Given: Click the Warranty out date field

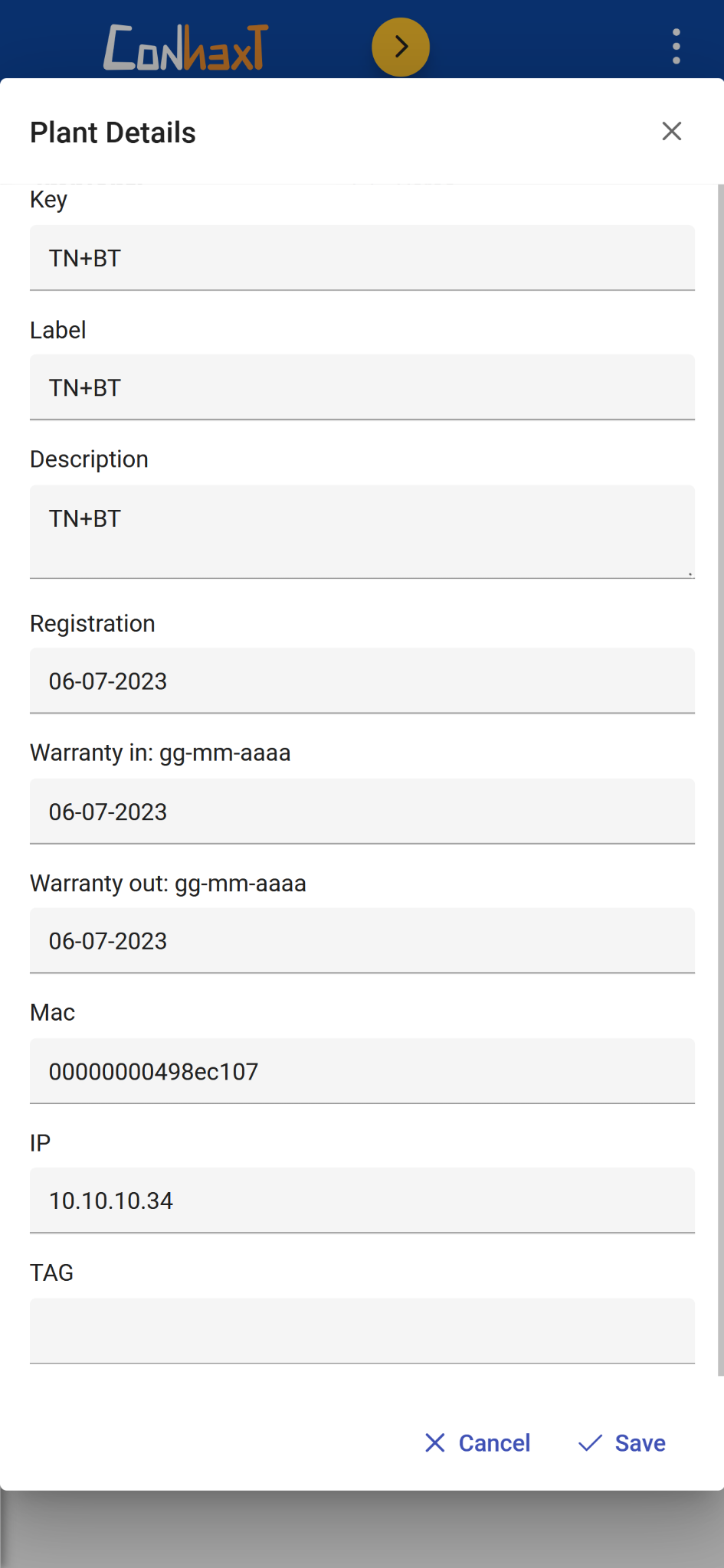Looking at the screenshot, I should tap(362, 941).
